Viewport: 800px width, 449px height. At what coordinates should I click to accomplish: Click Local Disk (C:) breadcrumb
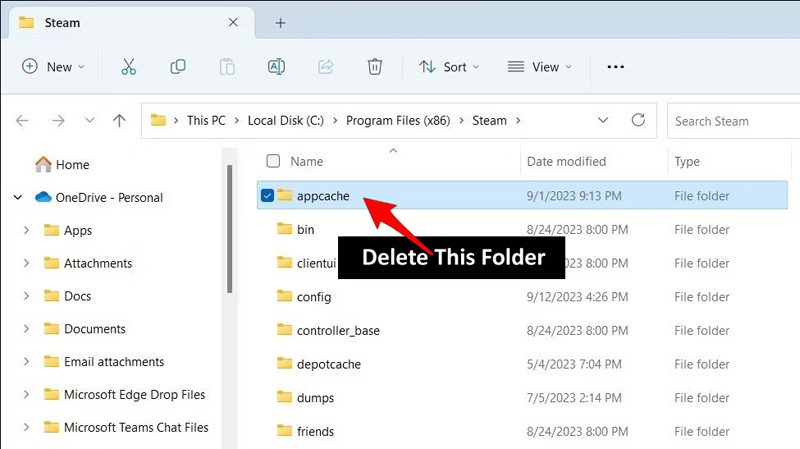(x=286, y=120)
